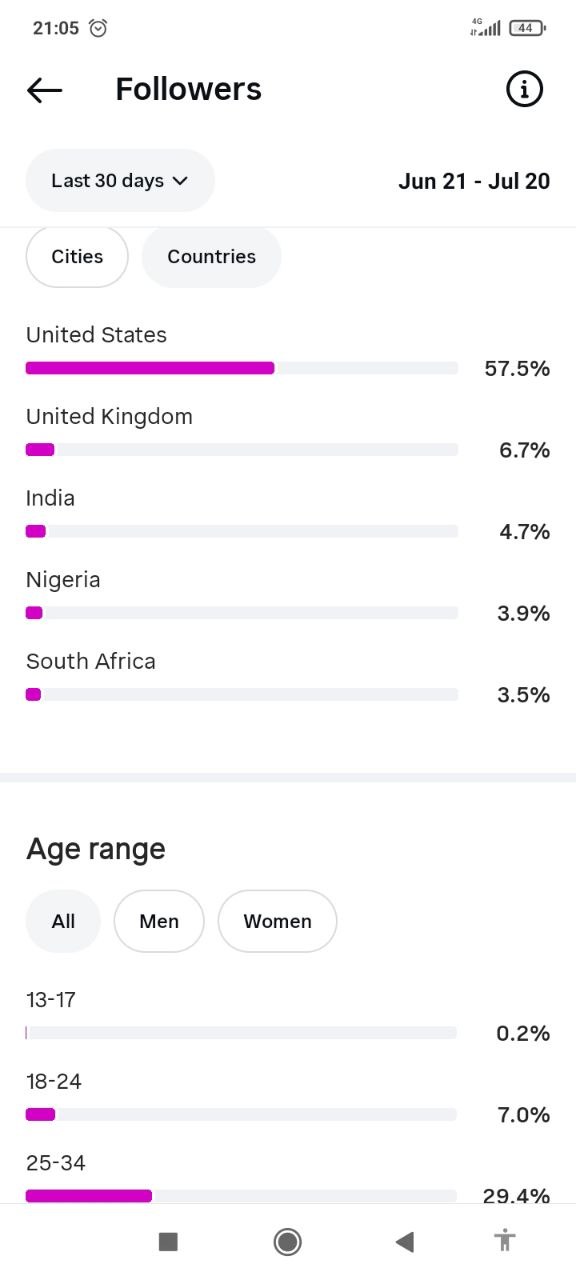Image resolution: width=576 pixels, height=1280 pixels.
Task: Tap the United States percentage bar
Action: 241,368
